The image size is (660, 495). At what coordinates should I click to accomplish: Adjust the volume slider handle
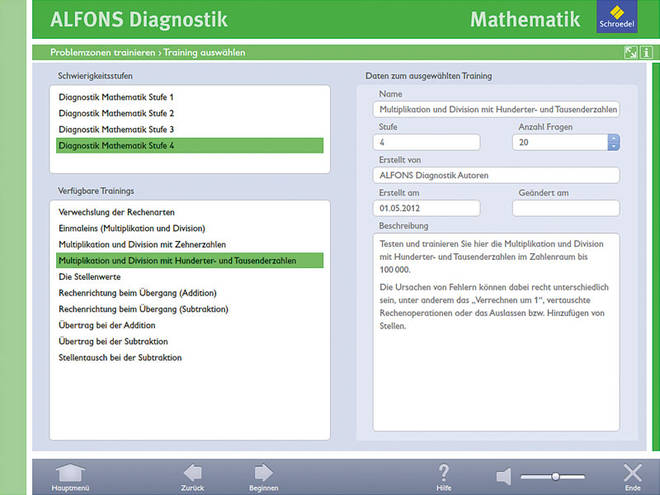(556, 476)
